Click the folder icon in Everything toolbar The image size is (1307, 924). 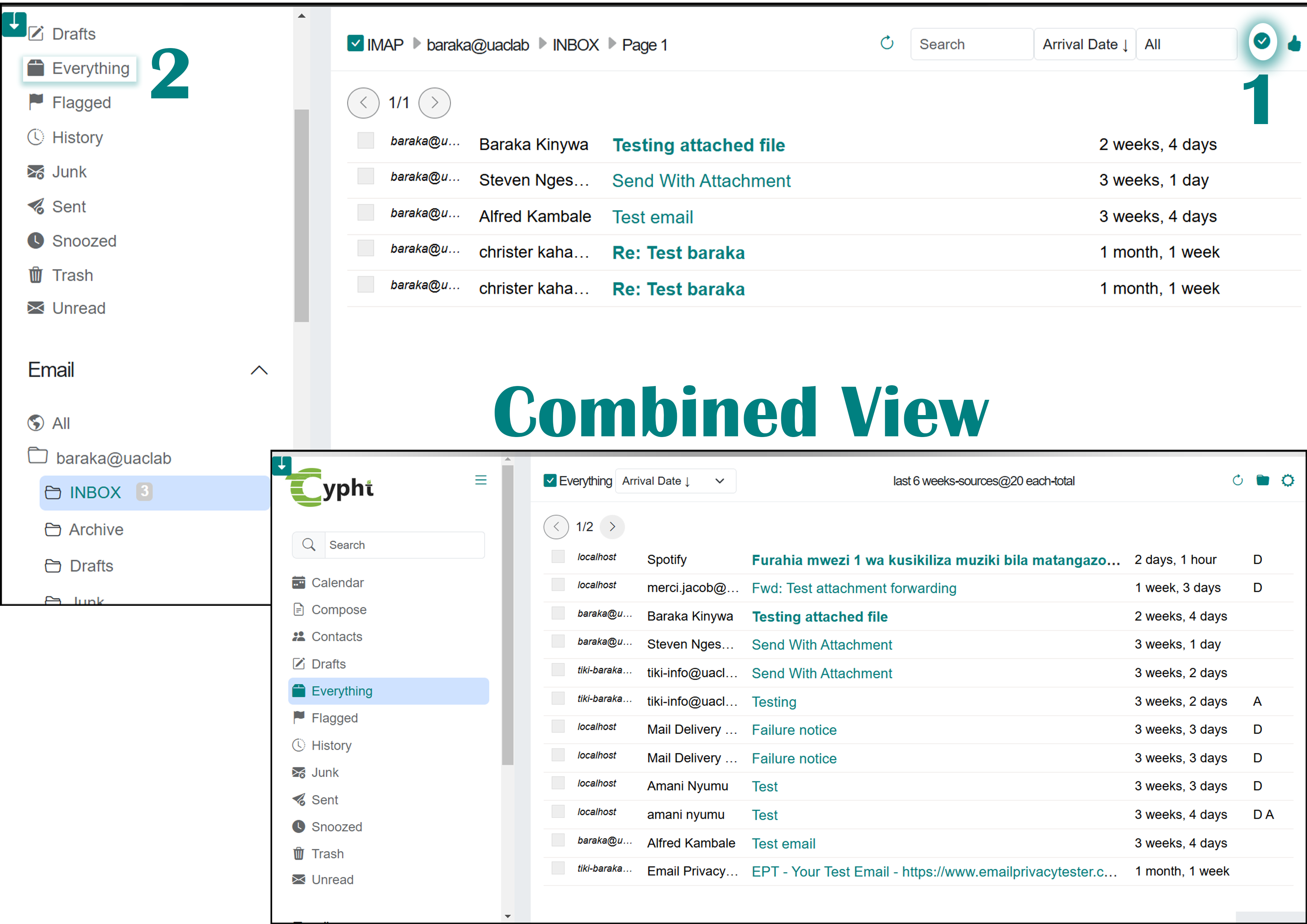(1262, 481)
